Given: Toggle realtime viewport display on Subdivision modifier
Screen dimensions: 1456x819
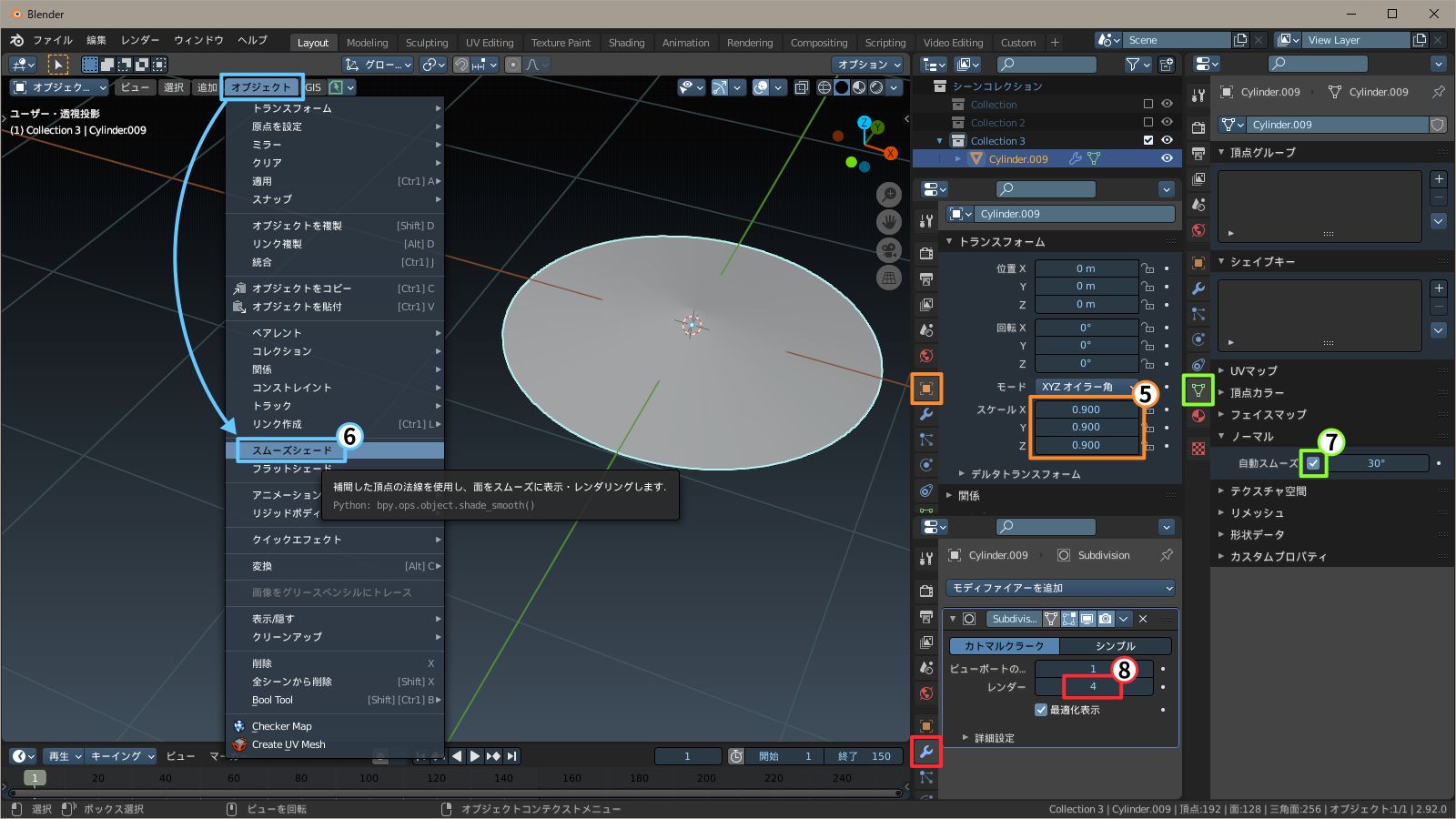Looking at the screenshot, I should pos(1087,619).
